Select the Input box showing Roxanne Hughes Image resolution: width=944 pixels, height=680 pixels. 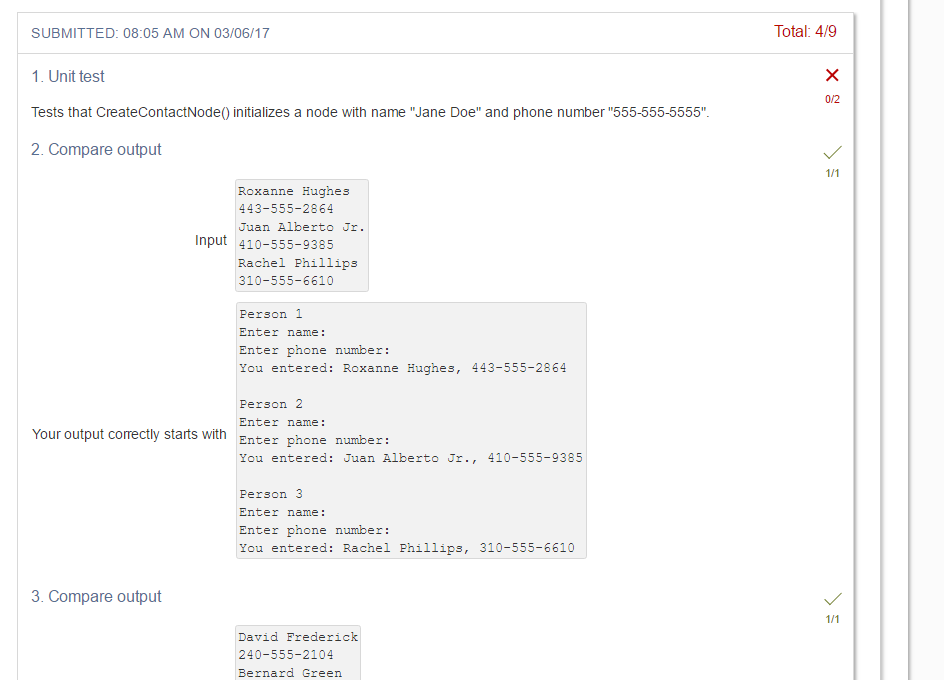[301, 235]
